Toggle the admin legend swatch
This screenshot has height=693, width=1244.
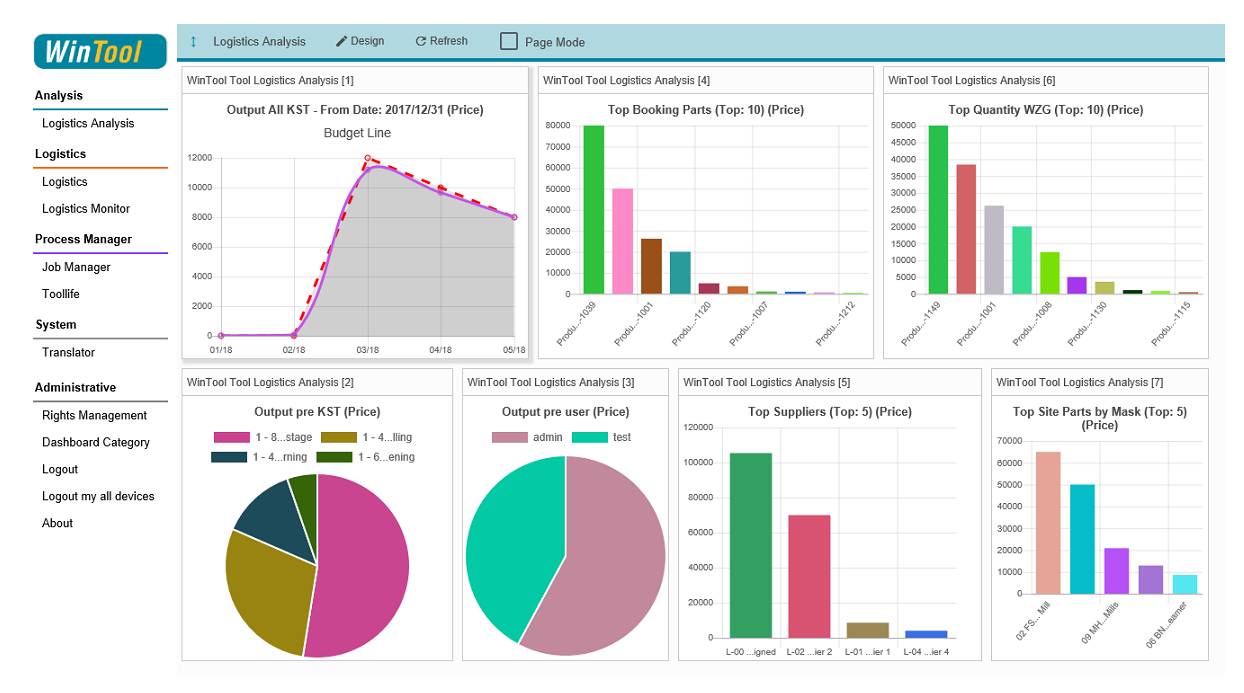pyautogui.click(x=510, y=437)
